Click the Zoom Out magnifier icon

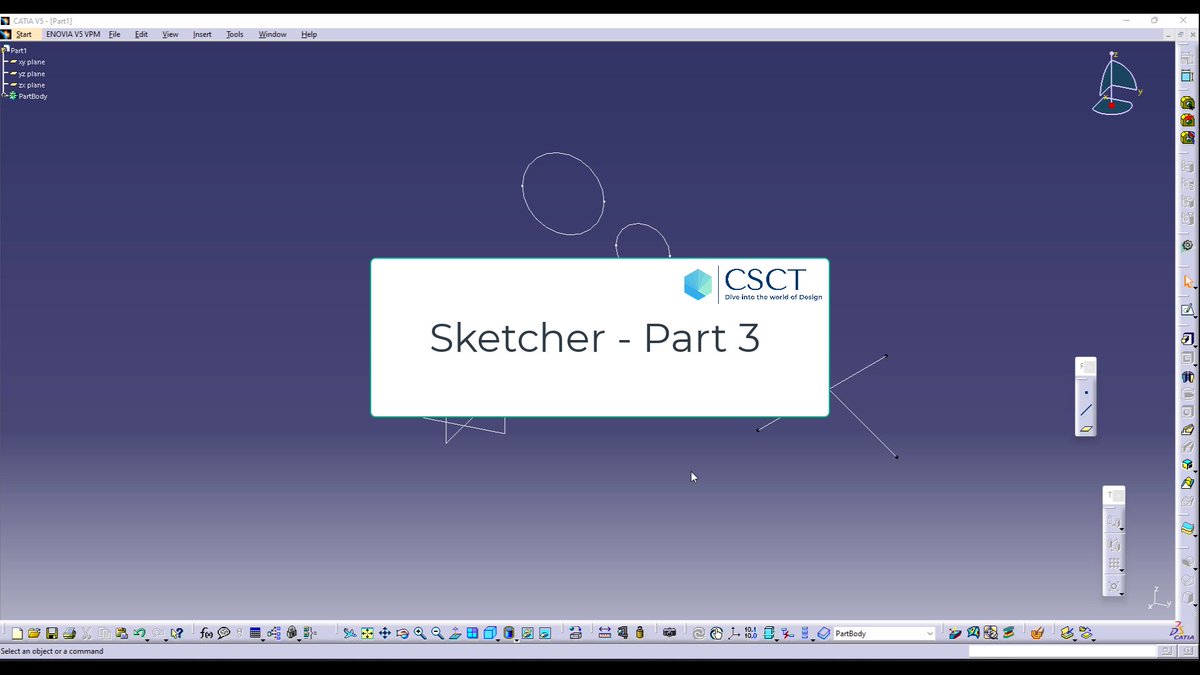[x=437, y=633]
